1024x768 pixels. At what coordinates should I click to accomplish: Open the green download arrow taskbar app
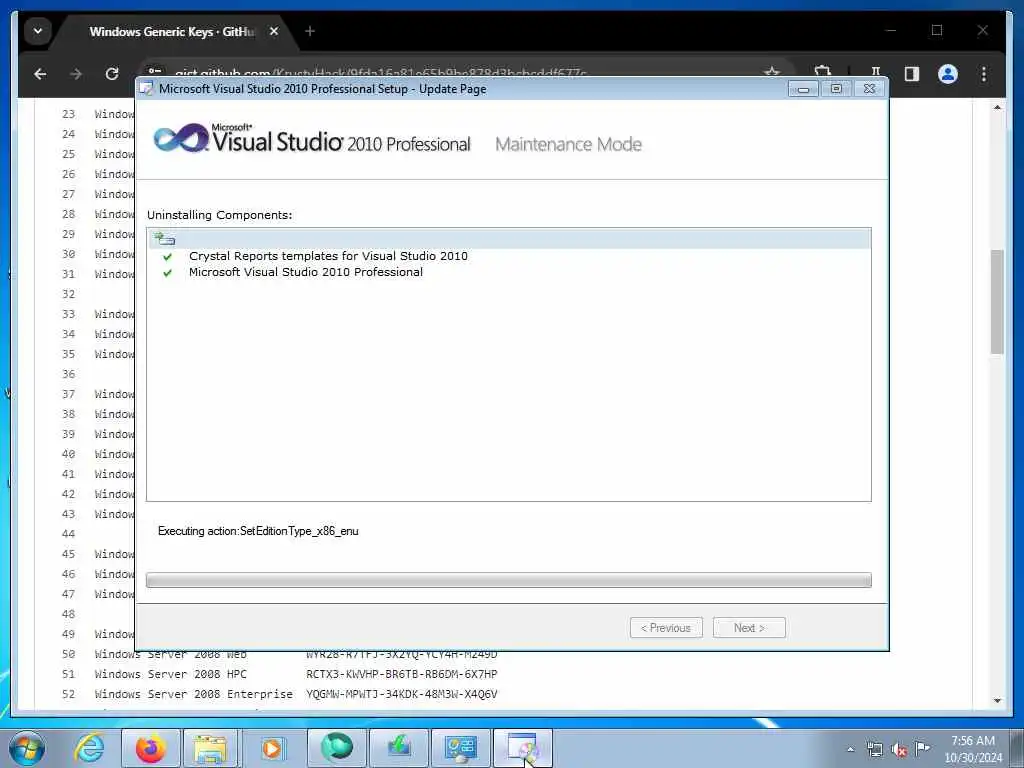tap(399, 748)
